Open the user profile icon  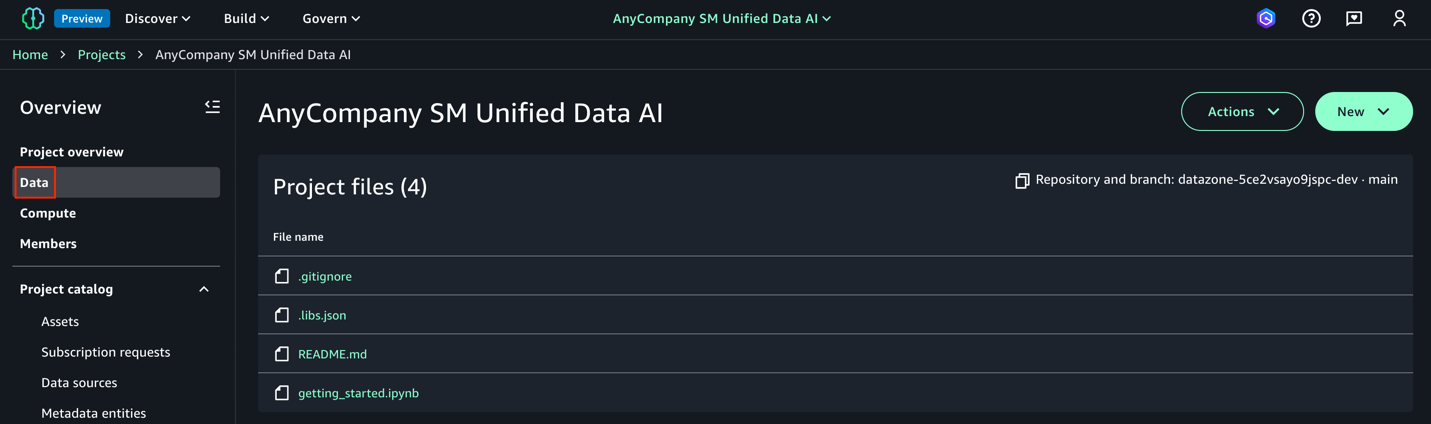pyautogui.click(x=1399, y=18)
